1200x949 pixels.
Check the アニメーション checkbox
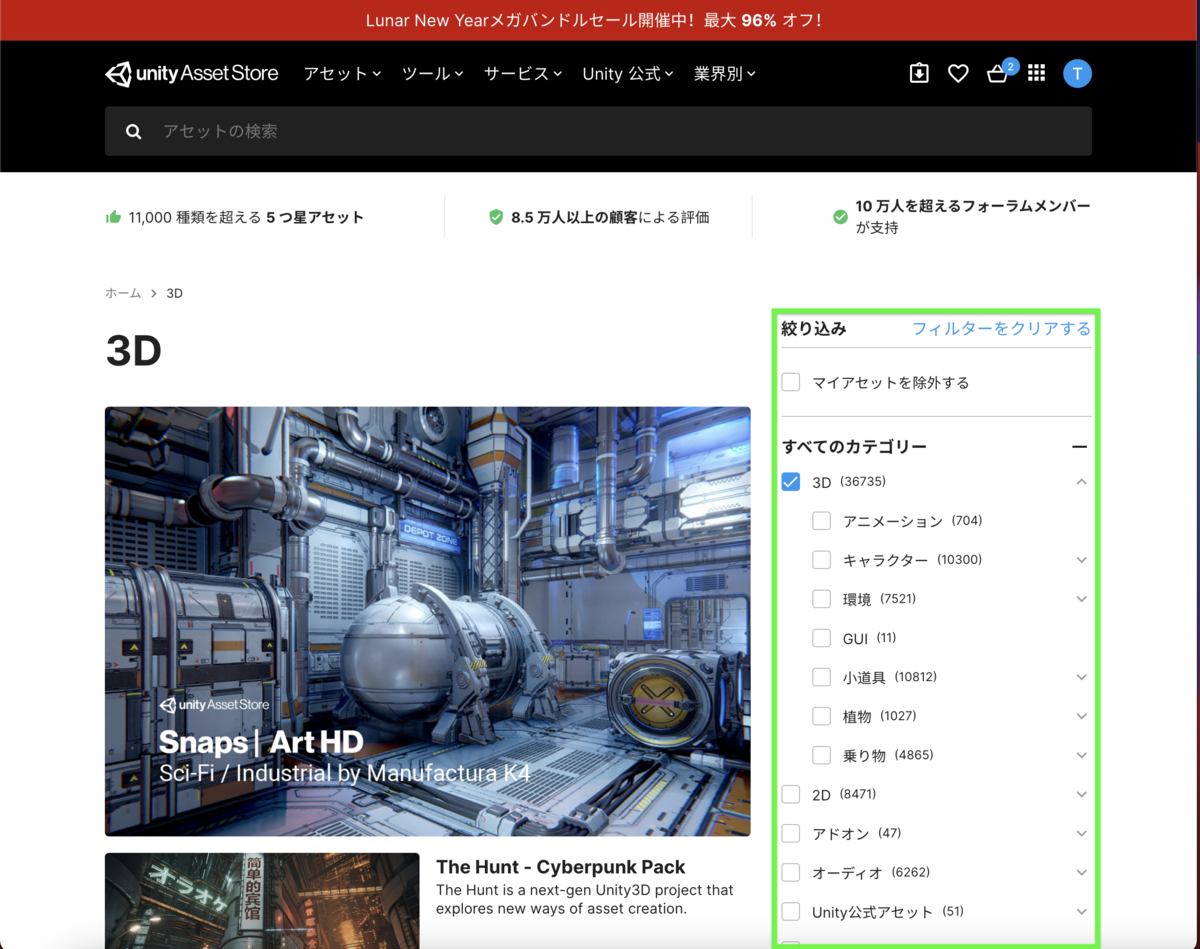(822, 521)
